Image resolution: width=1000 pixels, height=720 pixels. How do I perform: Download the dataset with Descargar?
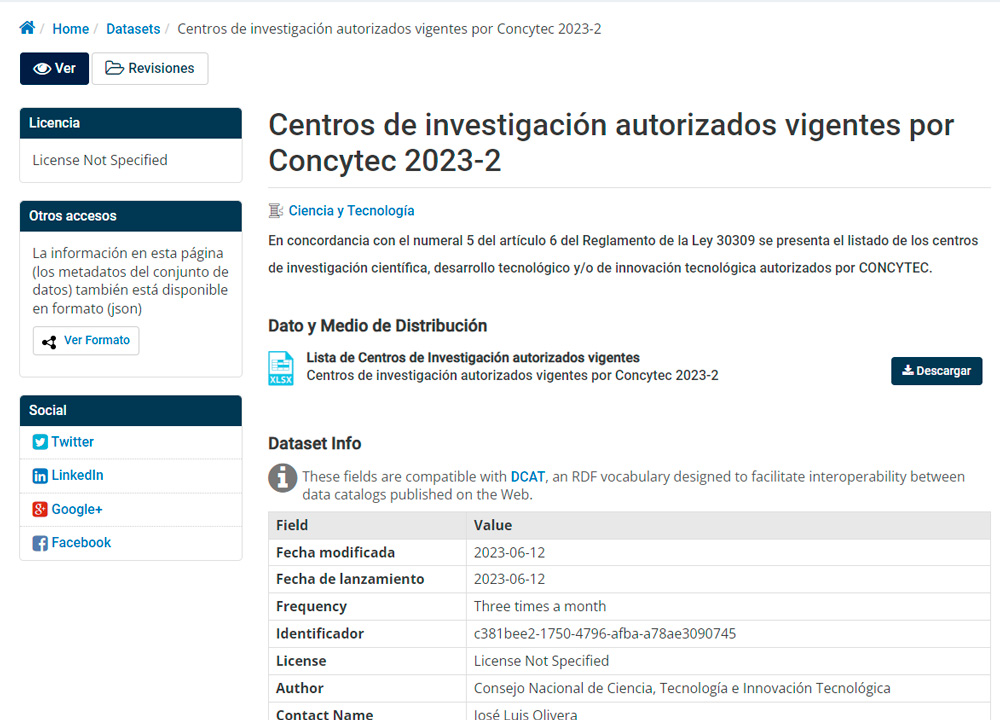click(x=936, y=371)
